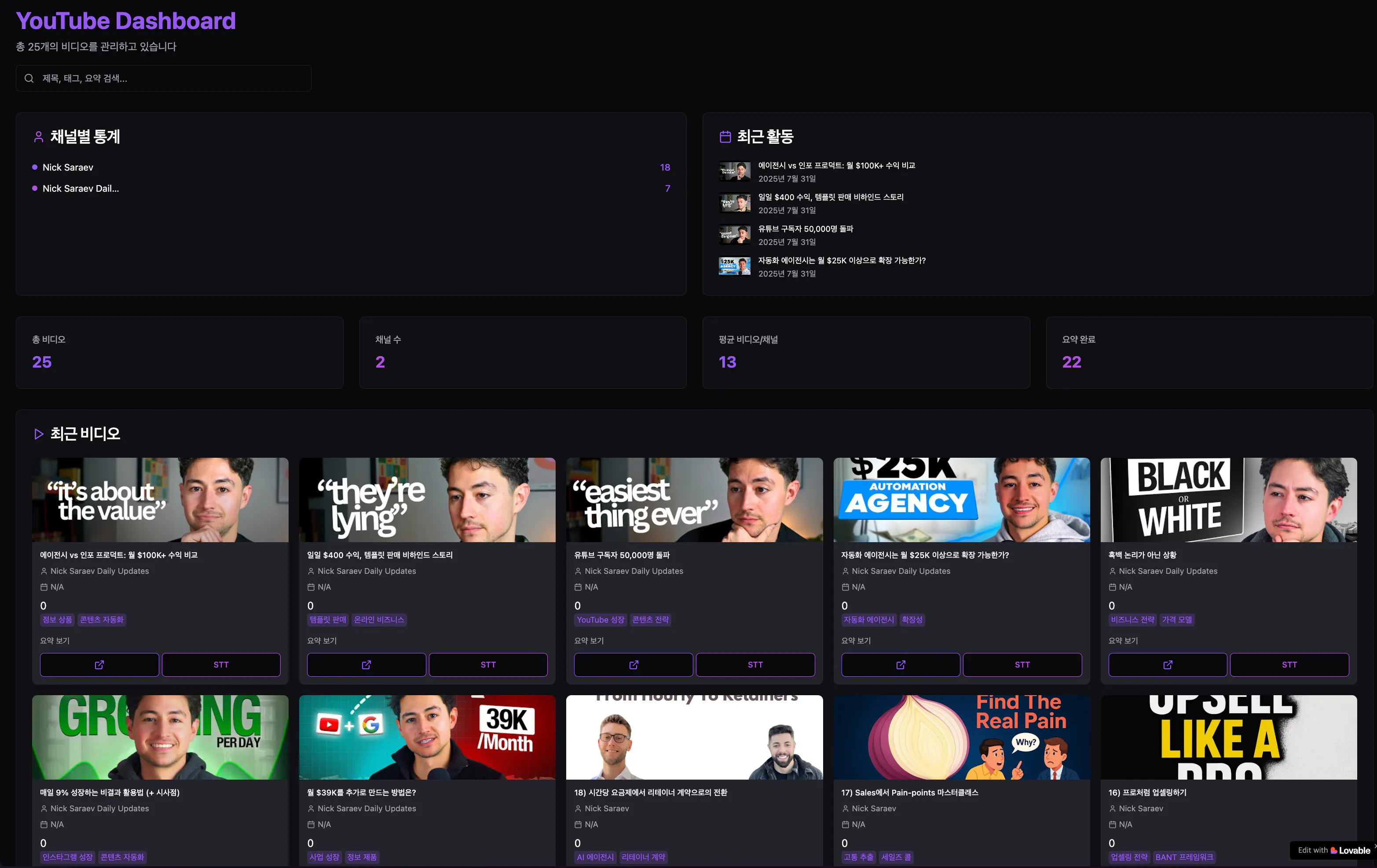The width and height of the screenshot is (1377, 868).
Task: Open external link for 'it's about the value' video
Action: (x=99, y=664)
